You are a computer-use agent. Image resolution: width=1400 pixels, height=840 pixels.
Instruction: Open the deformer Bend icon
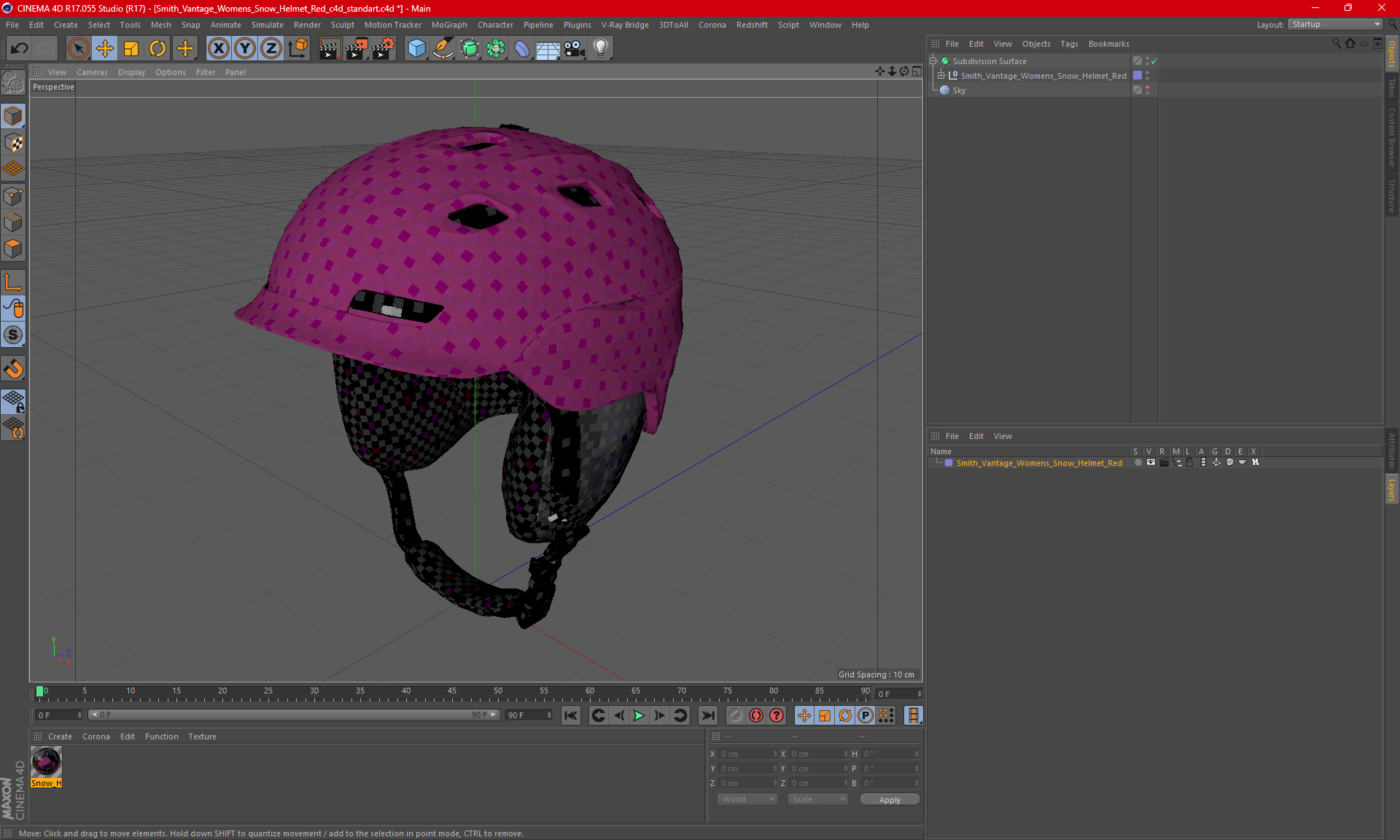point(522,49)
